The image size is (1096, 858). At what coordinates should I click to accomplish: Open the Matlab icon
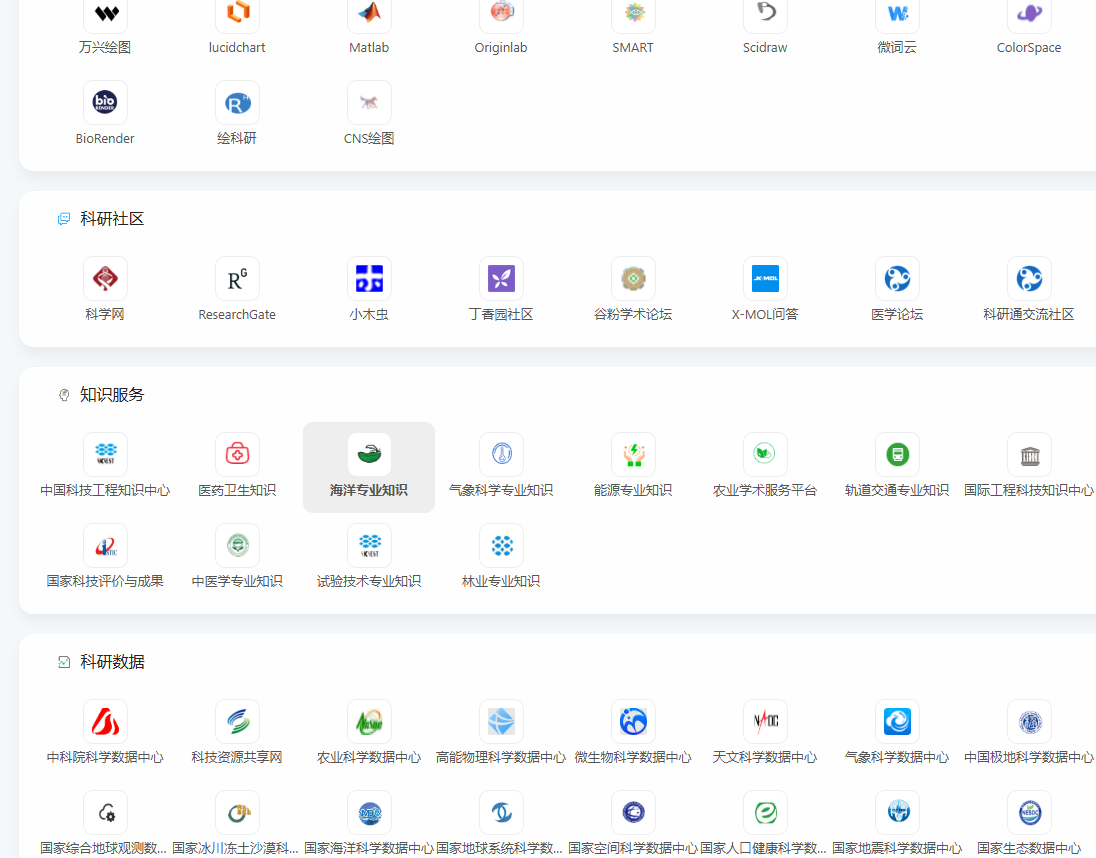point(369,13)
